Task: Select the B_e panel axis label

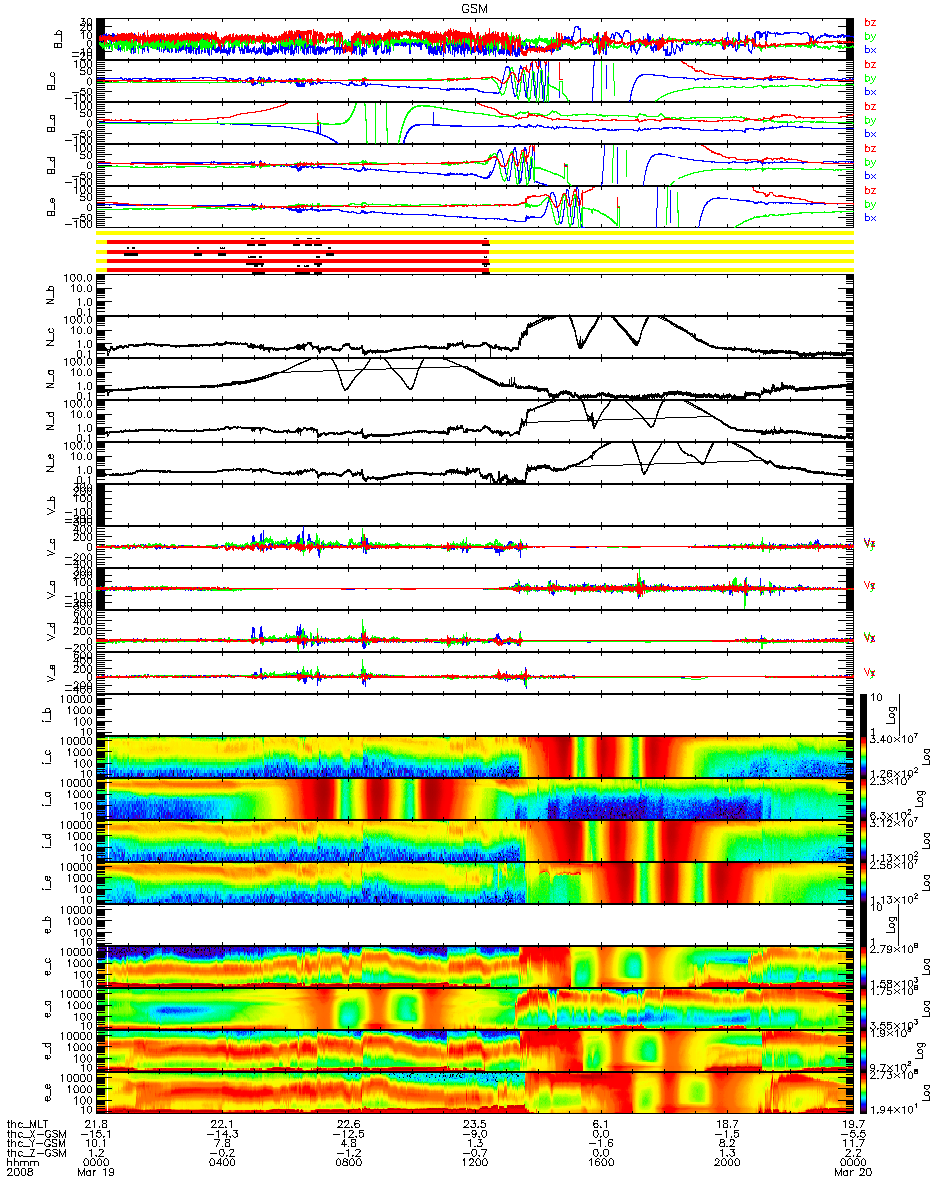Action: pos(49,207)
